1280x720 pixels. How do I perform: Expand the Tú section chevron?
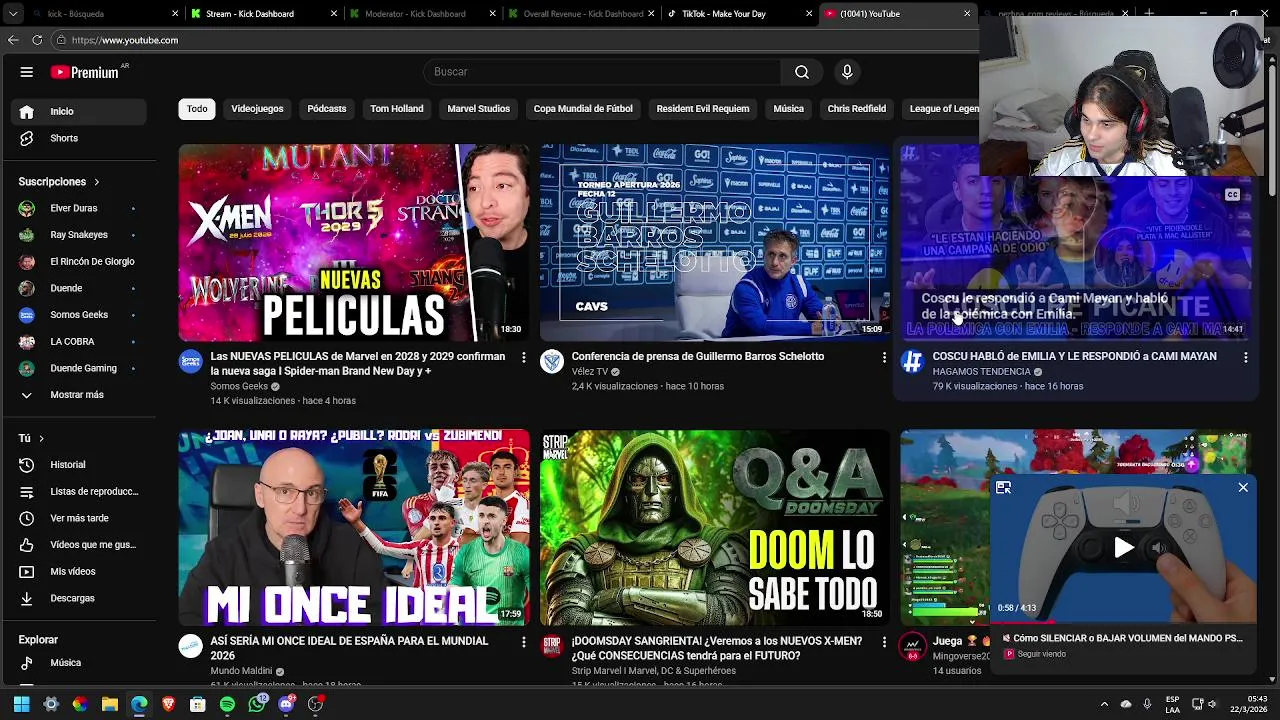click(41, 438)
